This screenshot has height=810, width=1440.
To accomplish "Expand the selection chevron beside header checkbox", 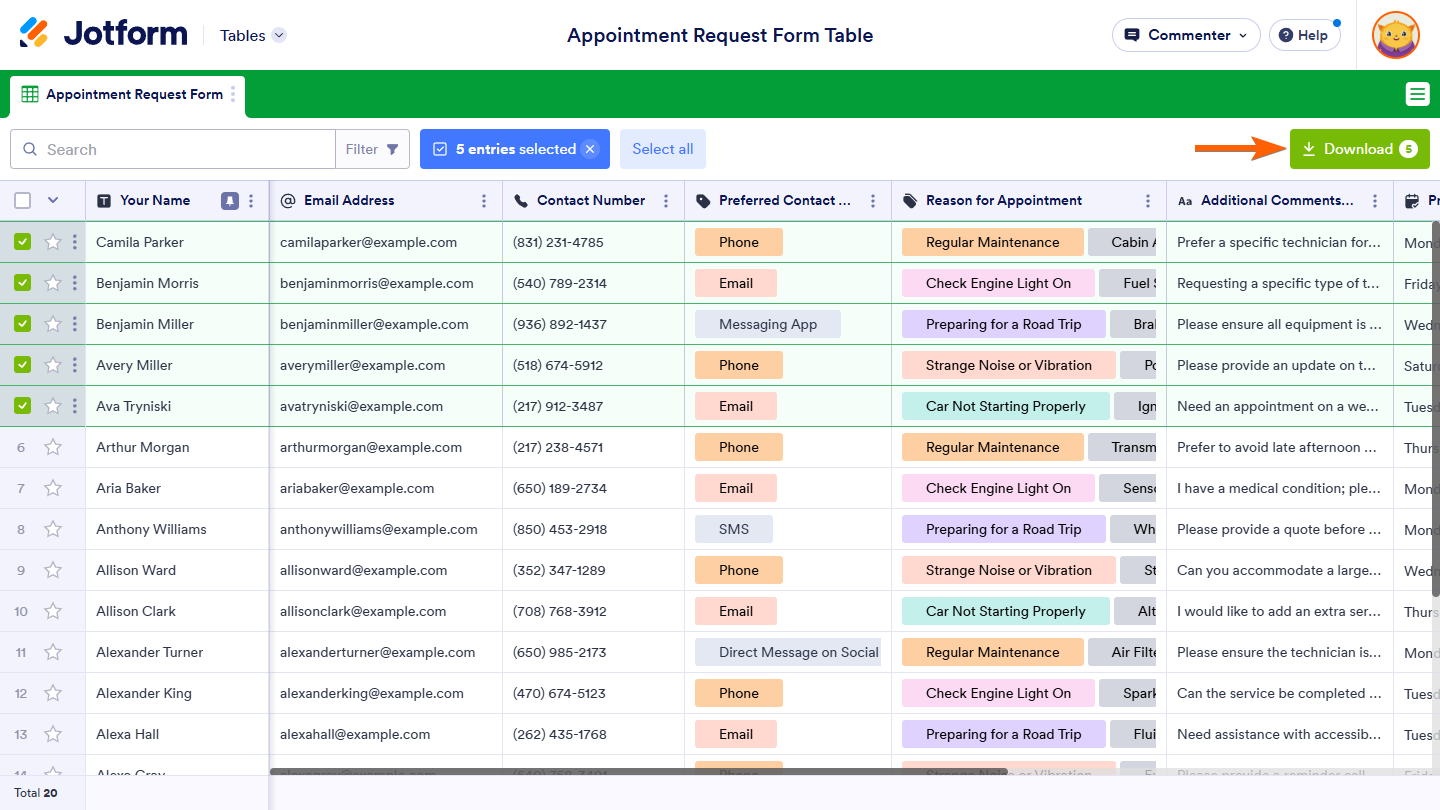I will pos(53,201).
